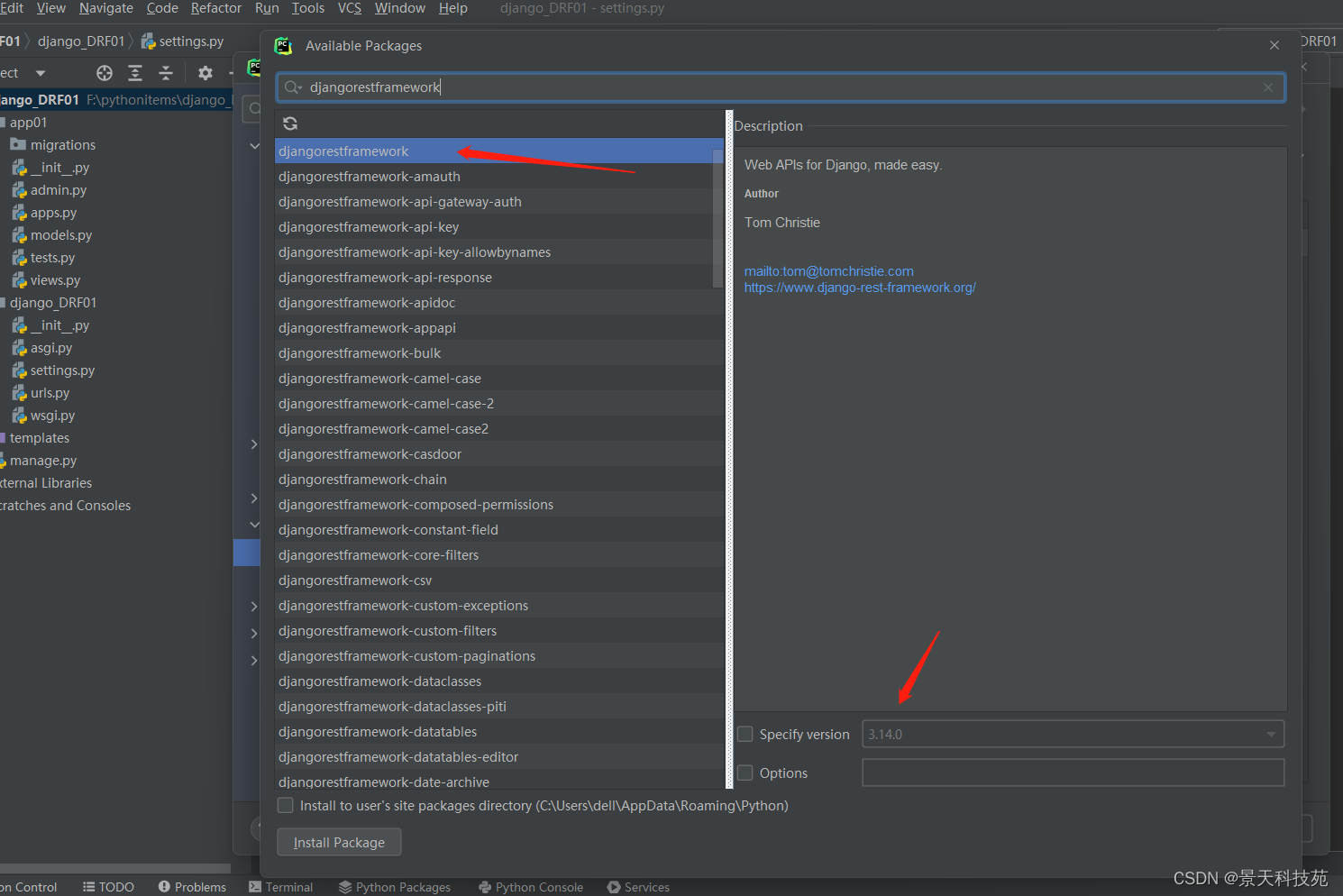The width and height of the screenshot is (1343, 896).
Task: Clear the package search field
Action: tap(1268, 87)
